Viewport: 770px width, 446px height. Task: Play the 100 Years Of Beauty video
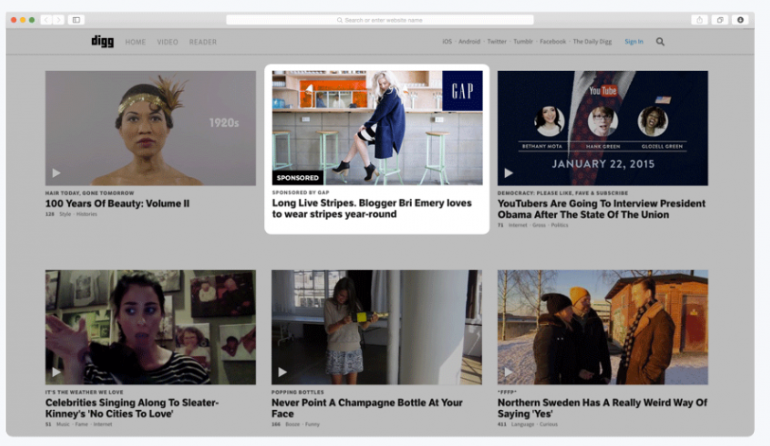point(56,173)
